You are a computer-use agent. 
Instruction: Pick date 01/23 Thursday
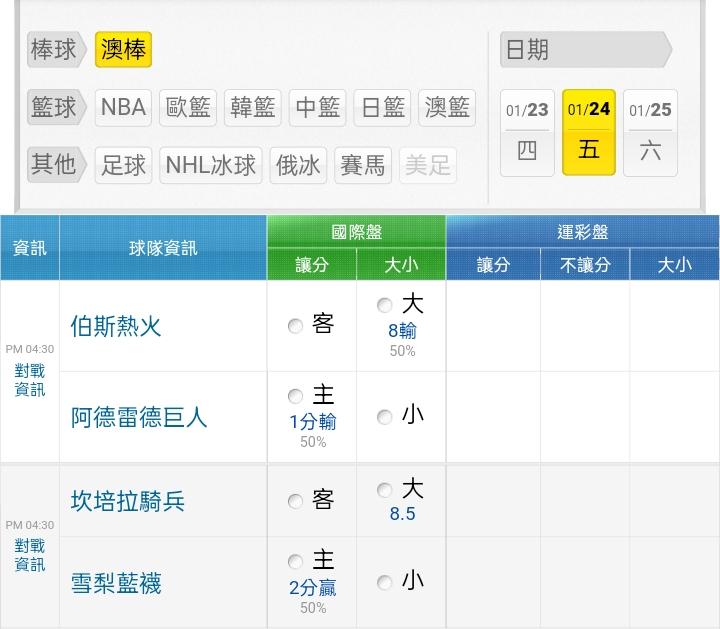[x=527, y=132]
